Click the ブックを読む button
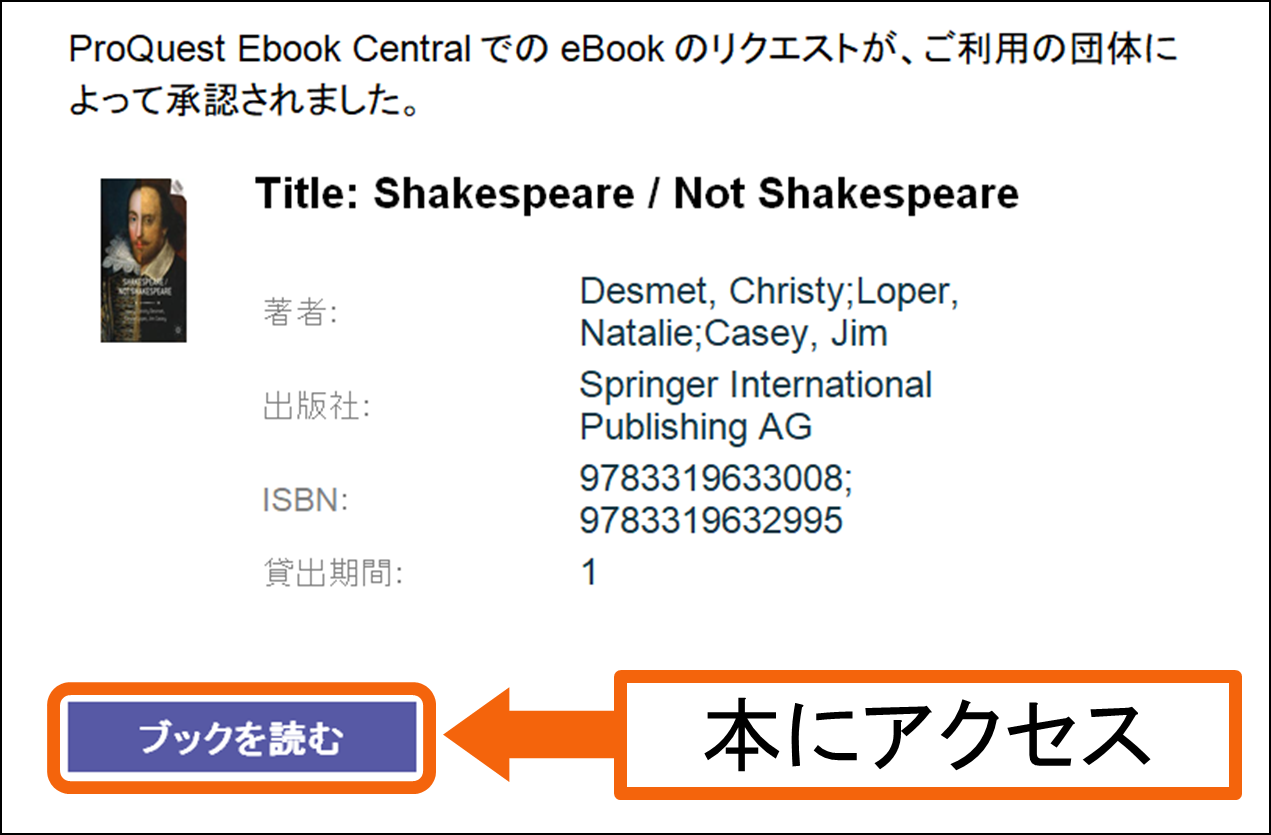 point(241,738)
